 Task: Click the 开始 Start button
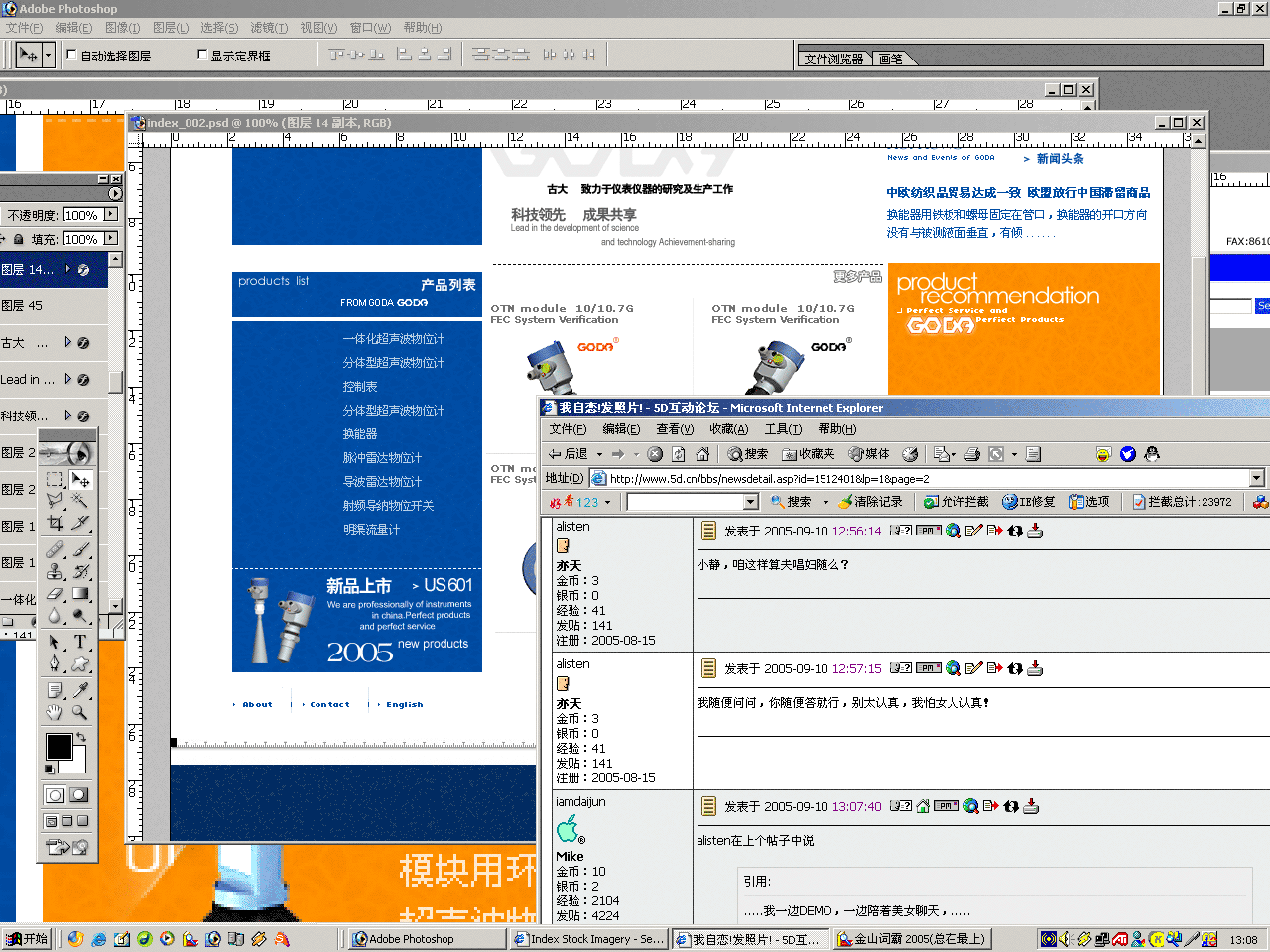tap(27, 939)
